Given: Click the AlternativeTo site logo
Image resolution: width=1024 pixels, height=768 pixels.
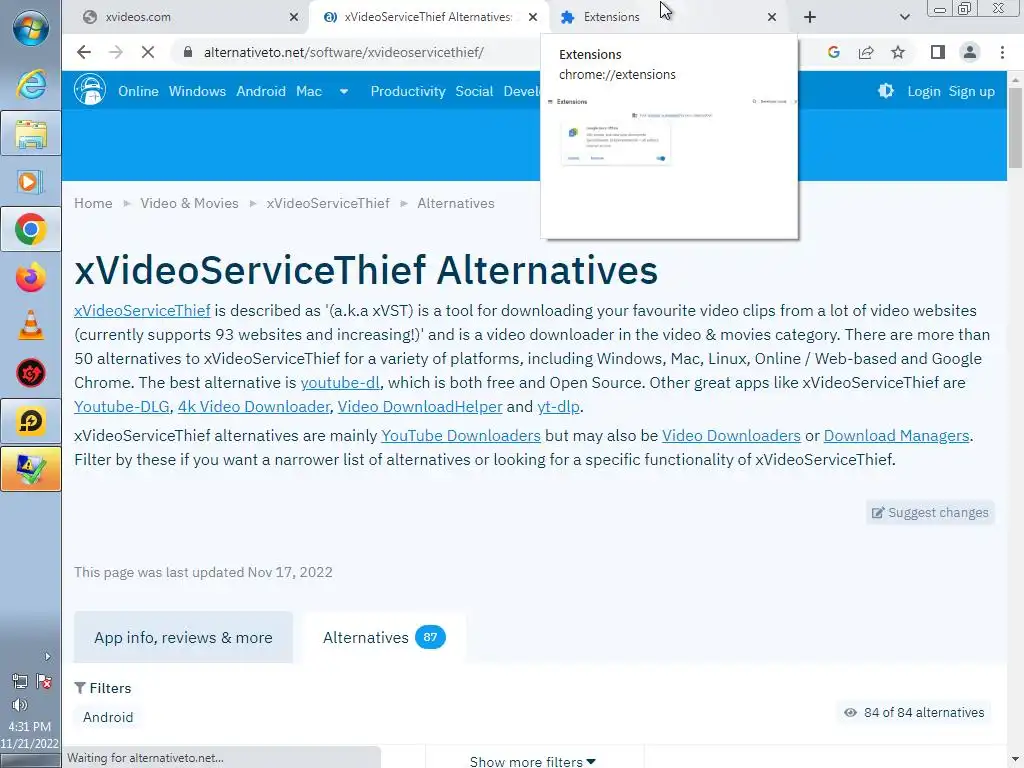Looking at the screenshot, I should coord(89,89).
